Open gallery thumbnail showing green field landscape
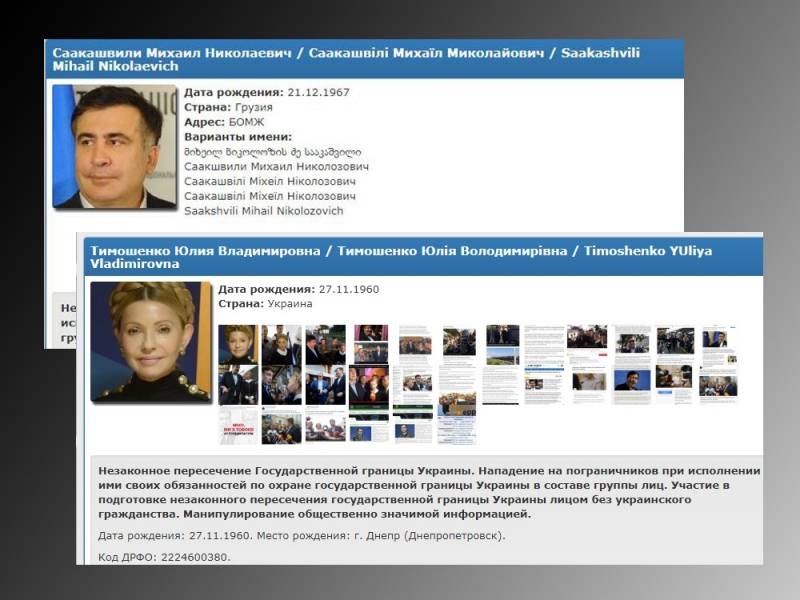800x600 pixels. [x=503, y=356]
